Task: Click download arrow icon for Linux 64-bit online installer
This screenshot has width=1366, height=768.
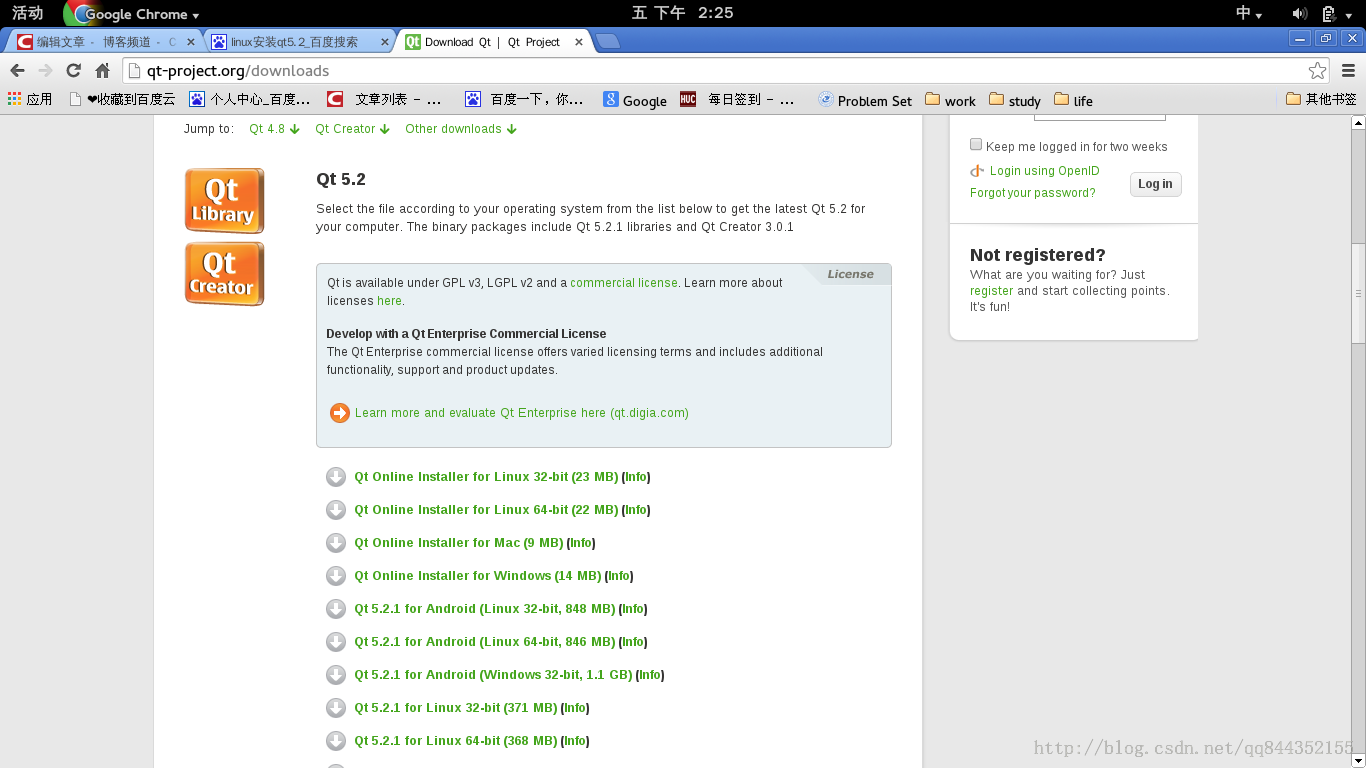Action: click(336, 510)
